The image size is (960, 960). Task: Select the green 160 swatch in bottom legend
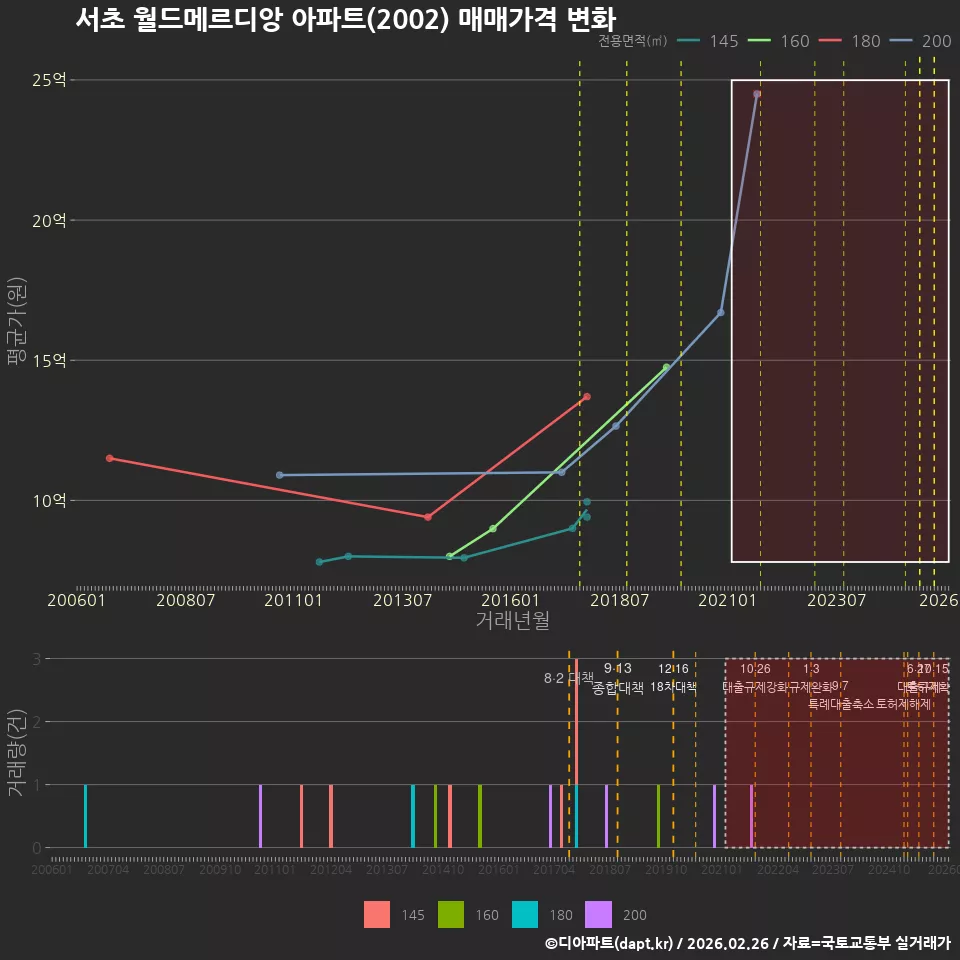pos(451,915)
